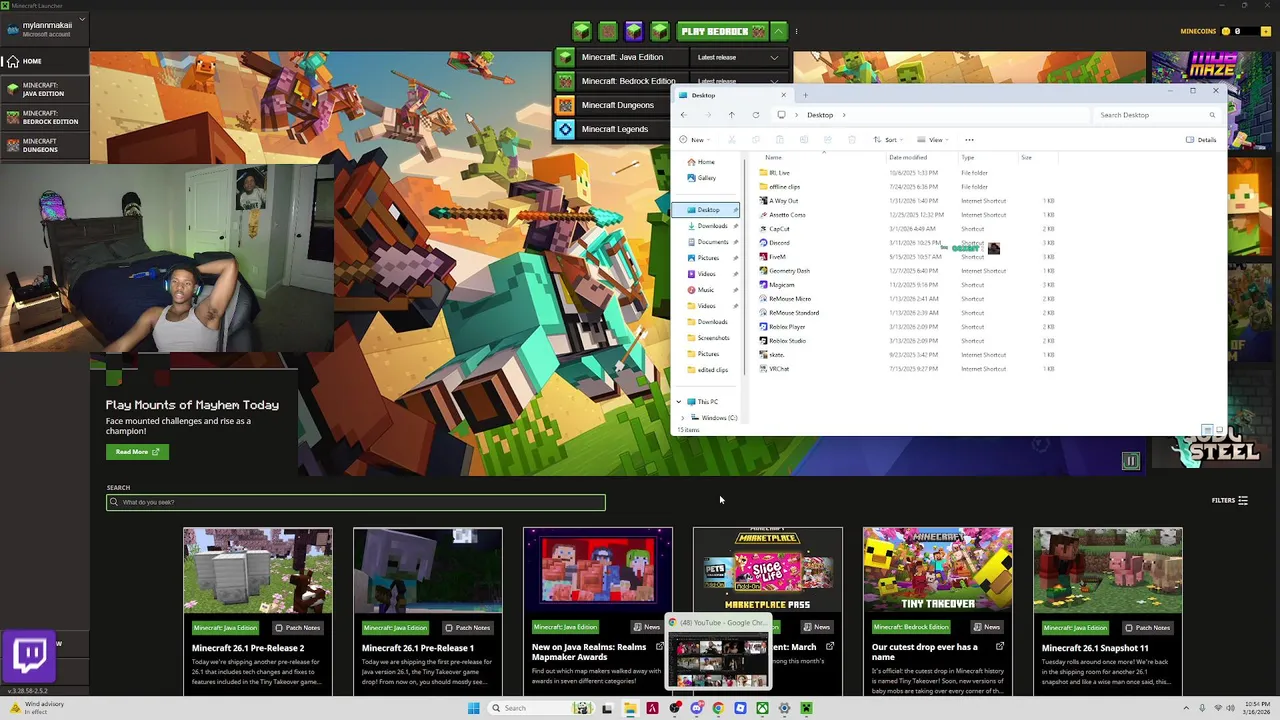Image resolution: width=1280 pixels, height=720 pixels.
Task: Open Minecraft: Java Edition sidebar entry
Action: [x=44, y=89]
